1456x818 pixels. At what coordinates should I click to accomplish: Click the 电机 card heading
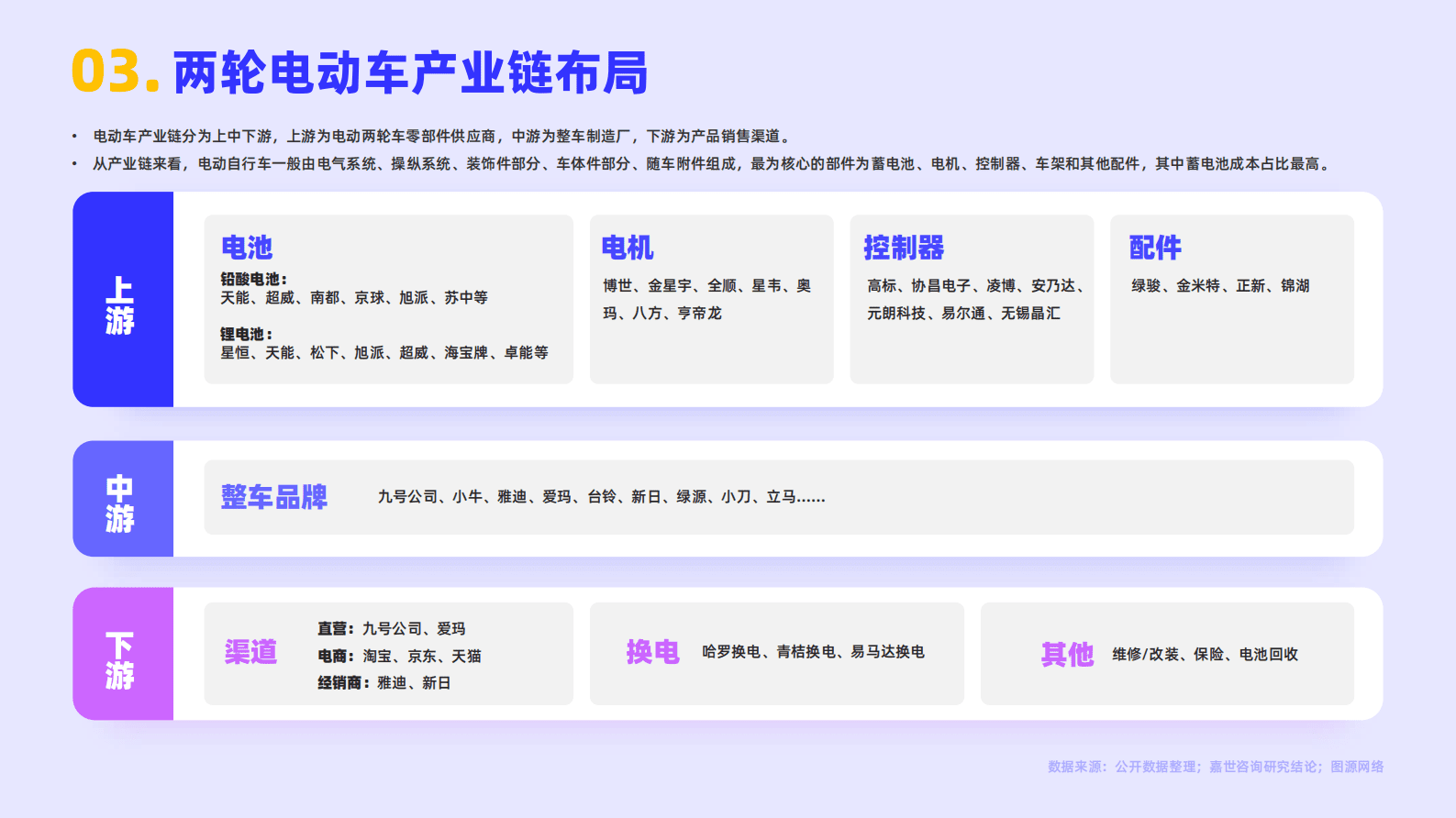tap(628, 248)
